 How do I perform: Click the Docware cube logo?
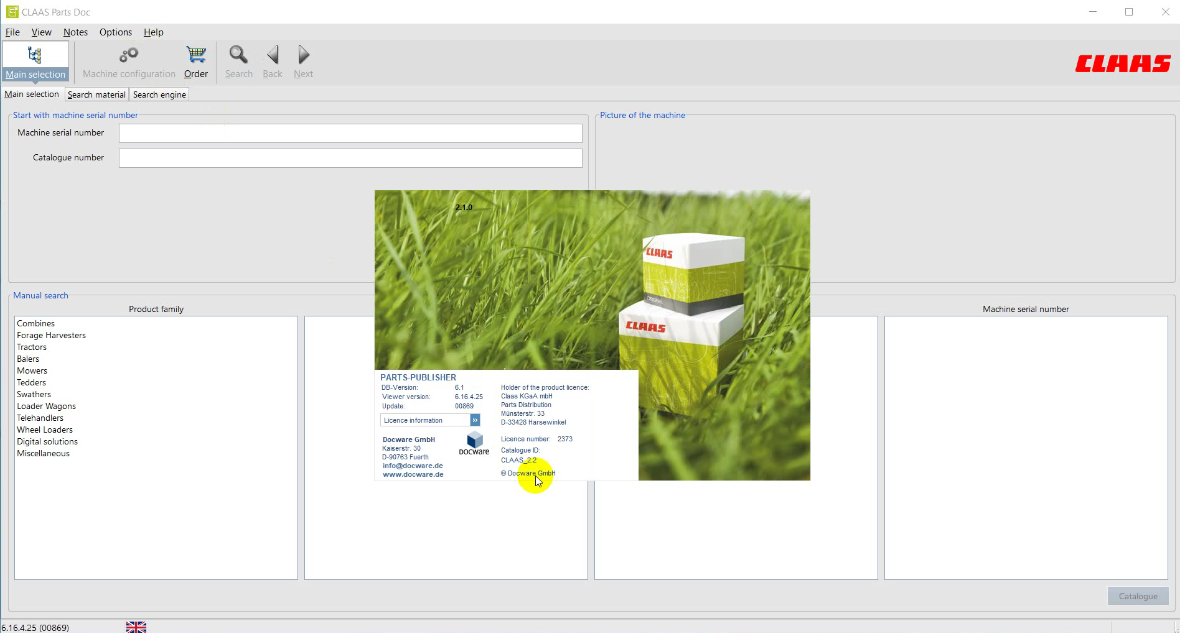(474, 443)
